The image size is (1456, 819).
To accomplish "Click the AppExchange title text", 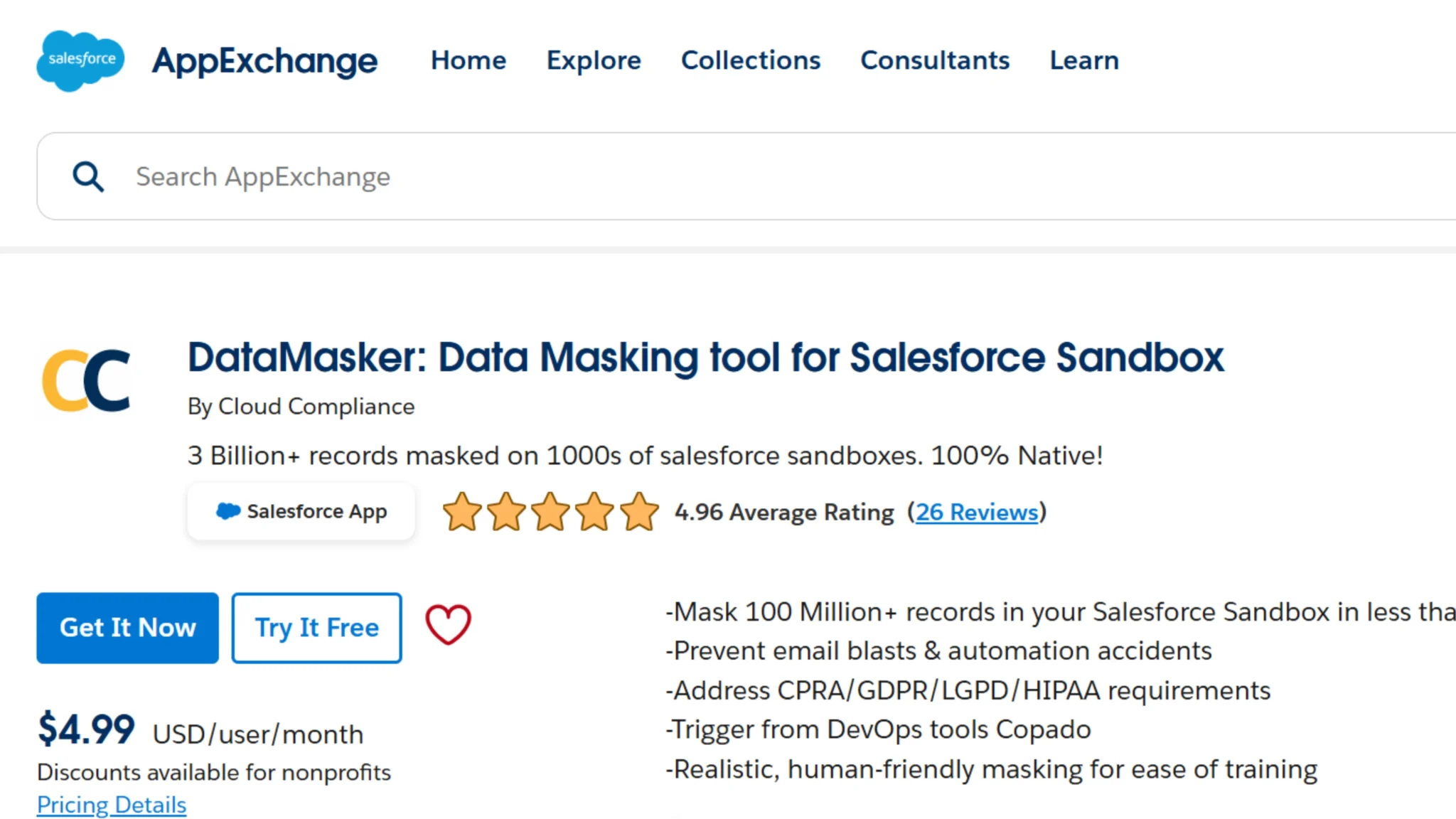I will 264,60.
